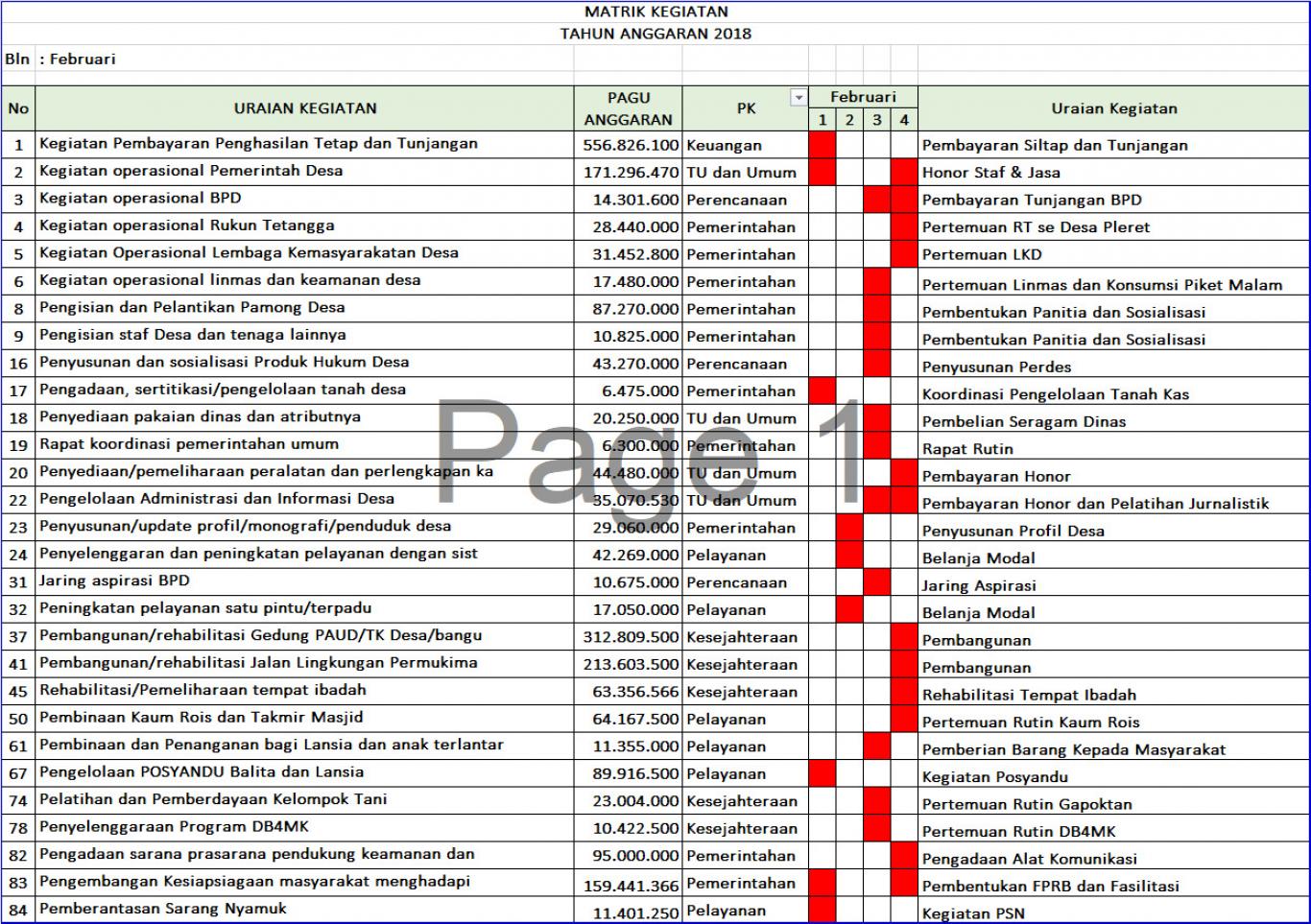This screenshot has width=1311, height=924.
Task: Select the Februari header cell
Action: (x=863, y=97)
